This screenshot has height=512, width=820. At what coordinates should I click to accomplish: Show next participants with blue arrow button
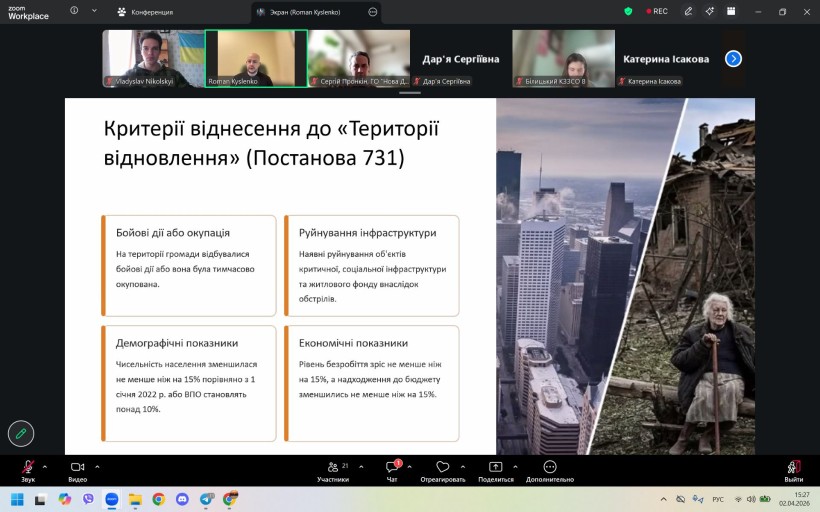(733, 59)
